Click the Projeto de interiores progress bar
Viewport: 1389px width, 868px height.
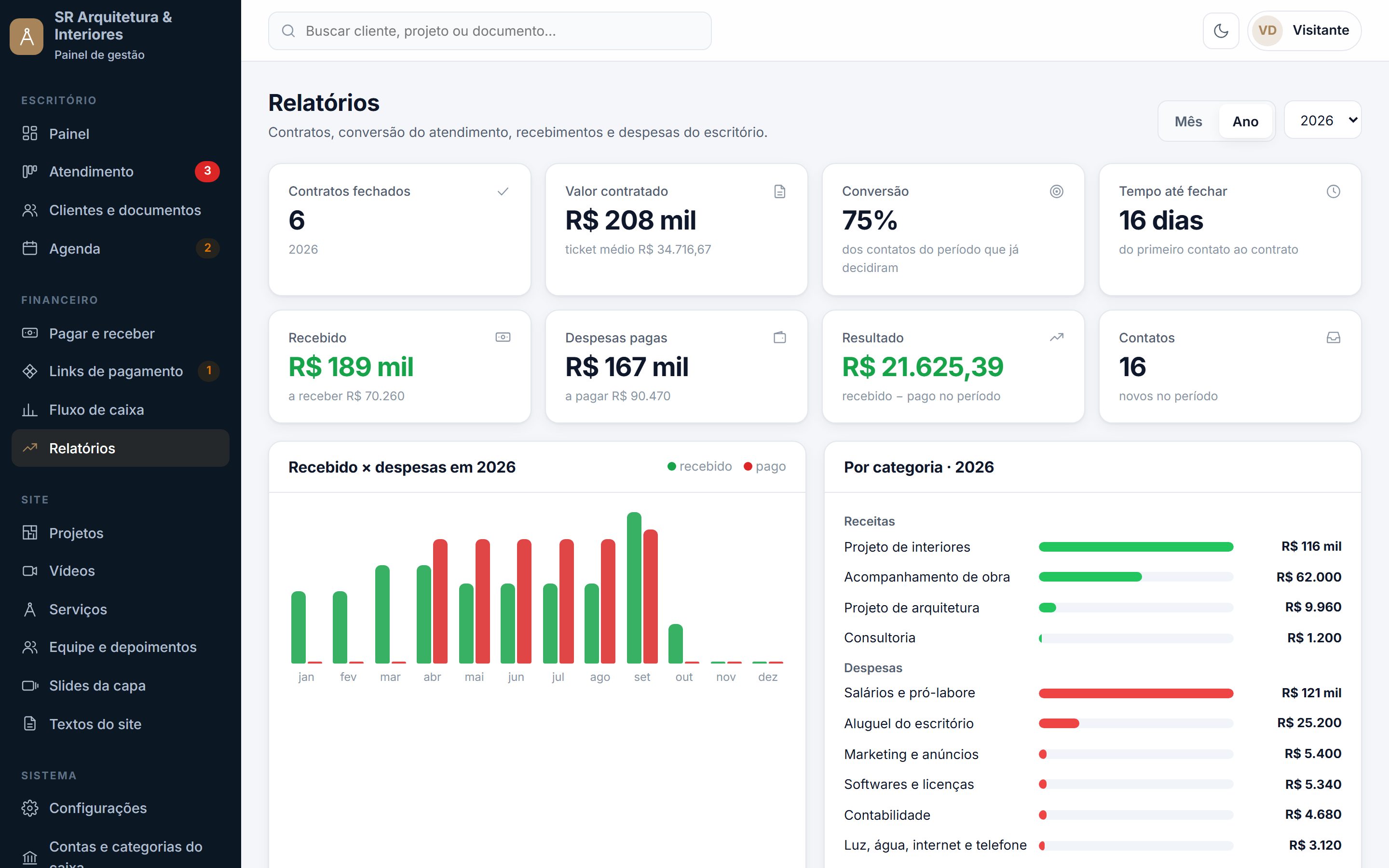[x=1135, y=546]
